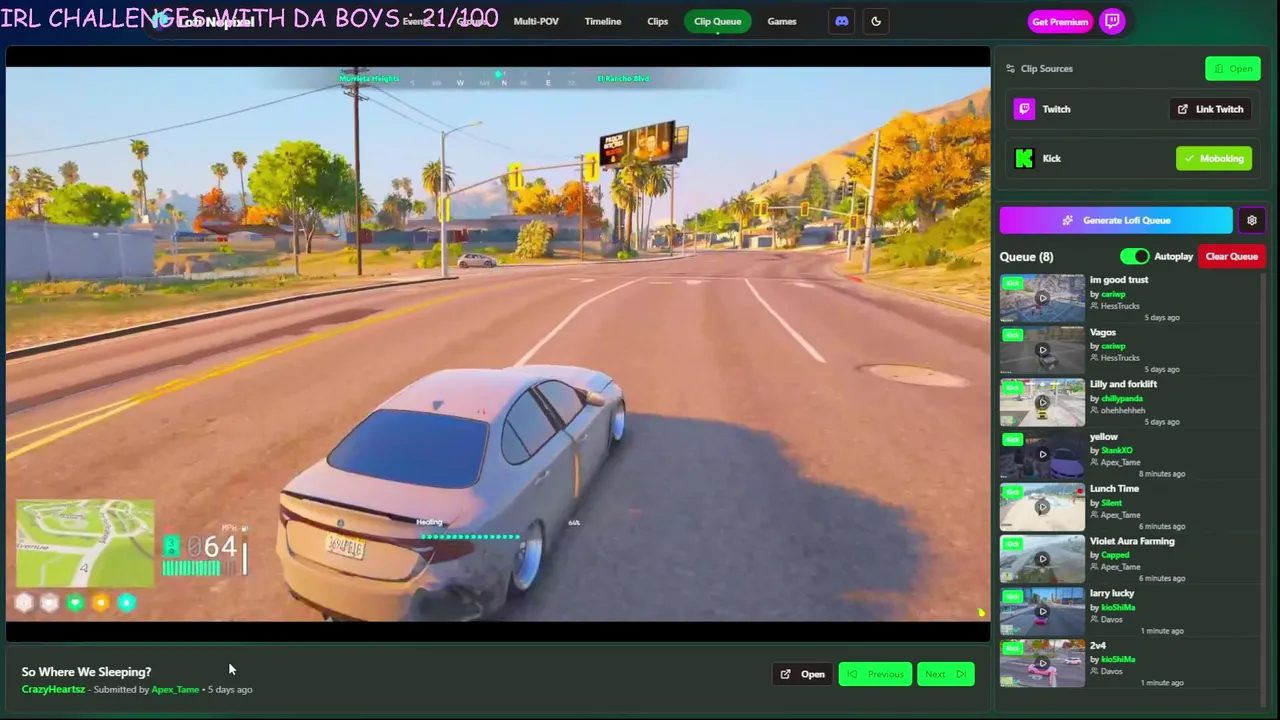
Task: Click the ohehhehheh submitter on 'Lilly and forklift'
Action: 1123,410
